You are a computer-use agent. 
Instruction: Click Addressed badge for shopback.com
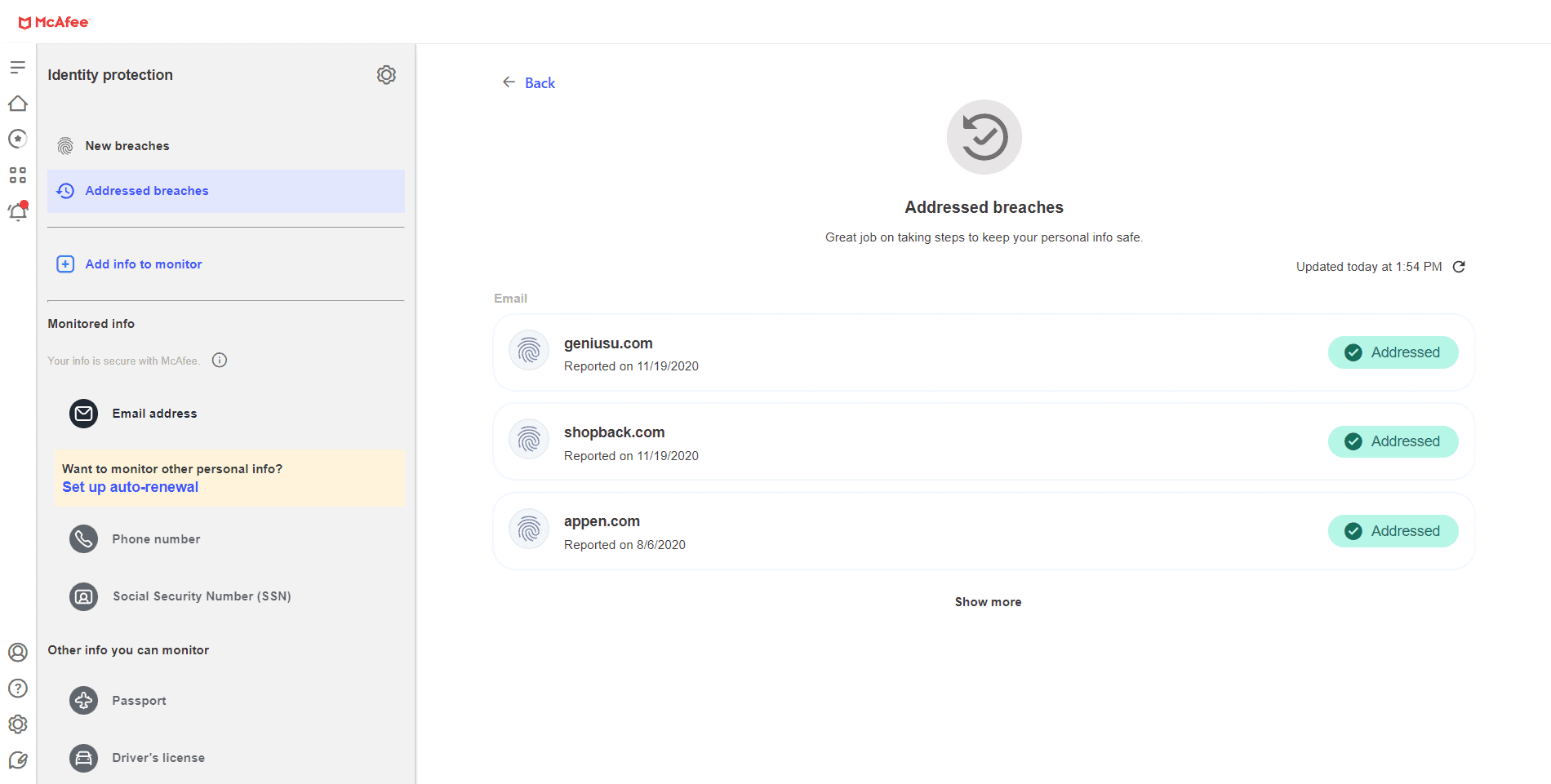tap(1393, 441)
